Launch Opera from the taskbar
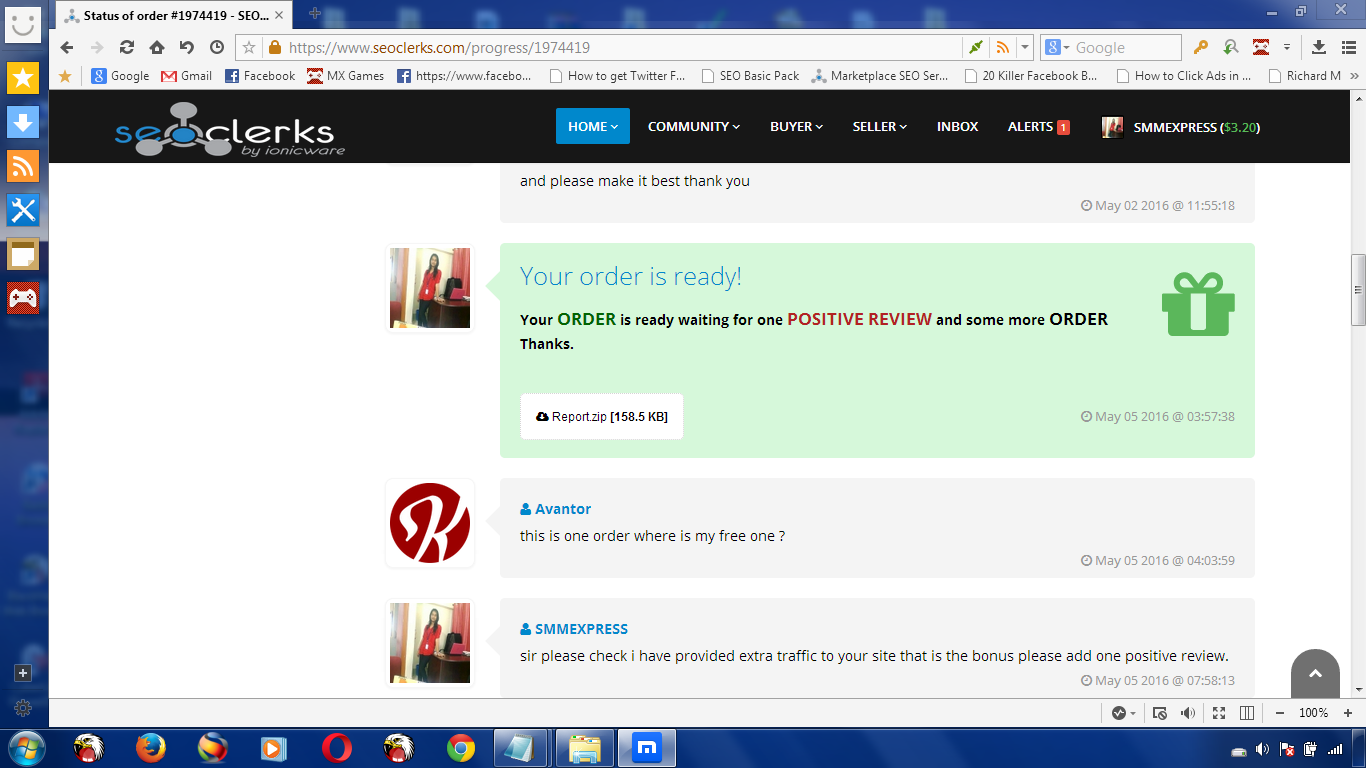Viewport: 1366px width, 768px height. coord(337,748)
